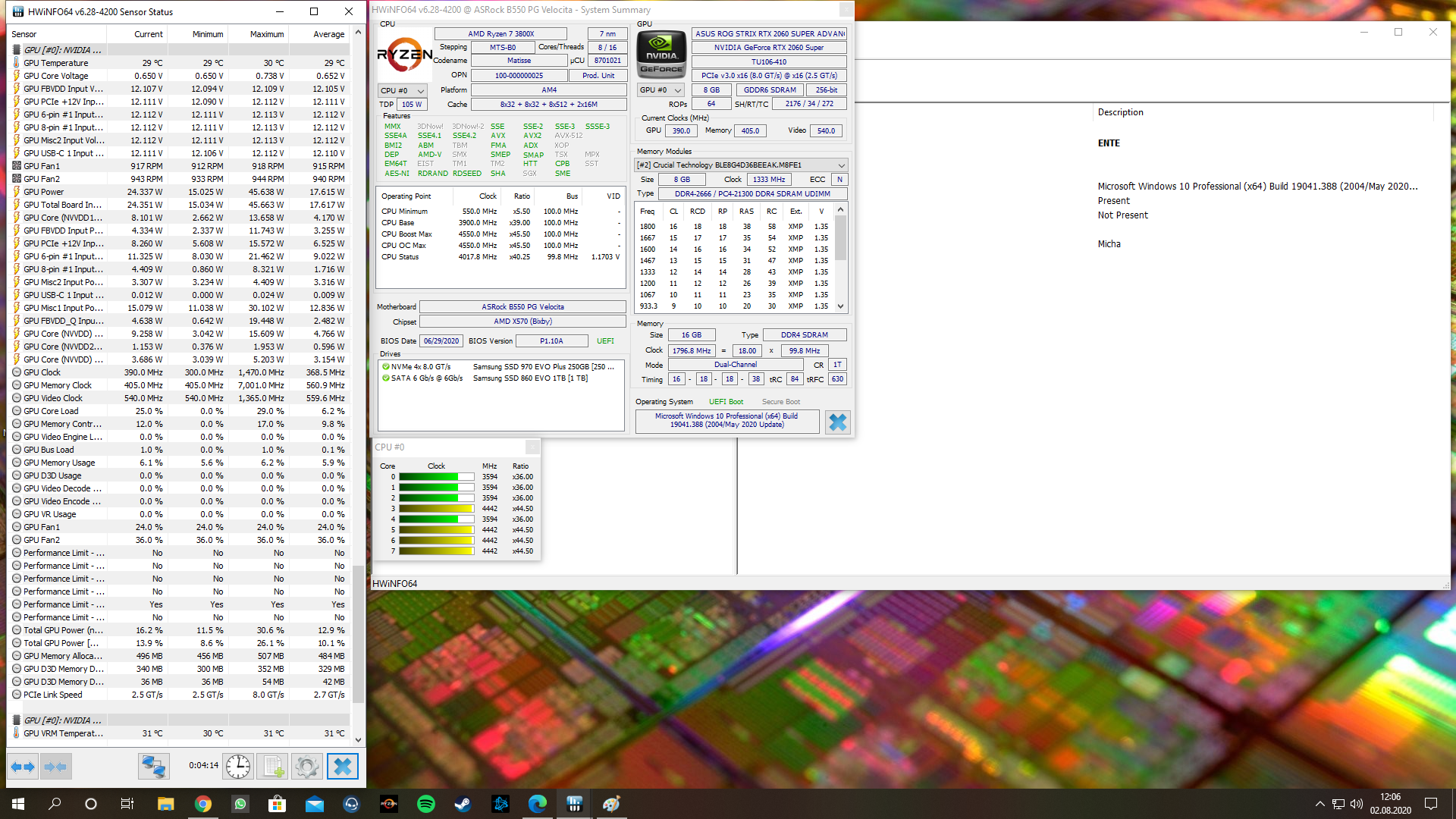1456x819 pixels.
Task: Open Microsoft Store from taskbar
Action: [x=278, y=804]
